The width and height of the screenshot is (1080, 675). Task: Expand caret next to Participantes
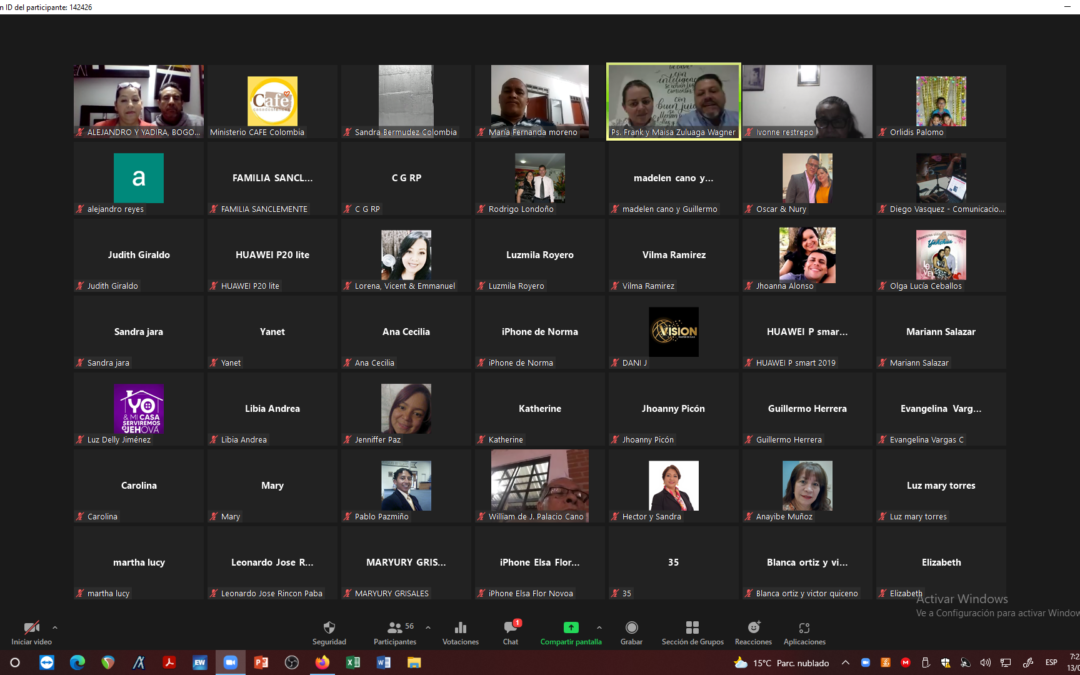click(x=428, y=628)
